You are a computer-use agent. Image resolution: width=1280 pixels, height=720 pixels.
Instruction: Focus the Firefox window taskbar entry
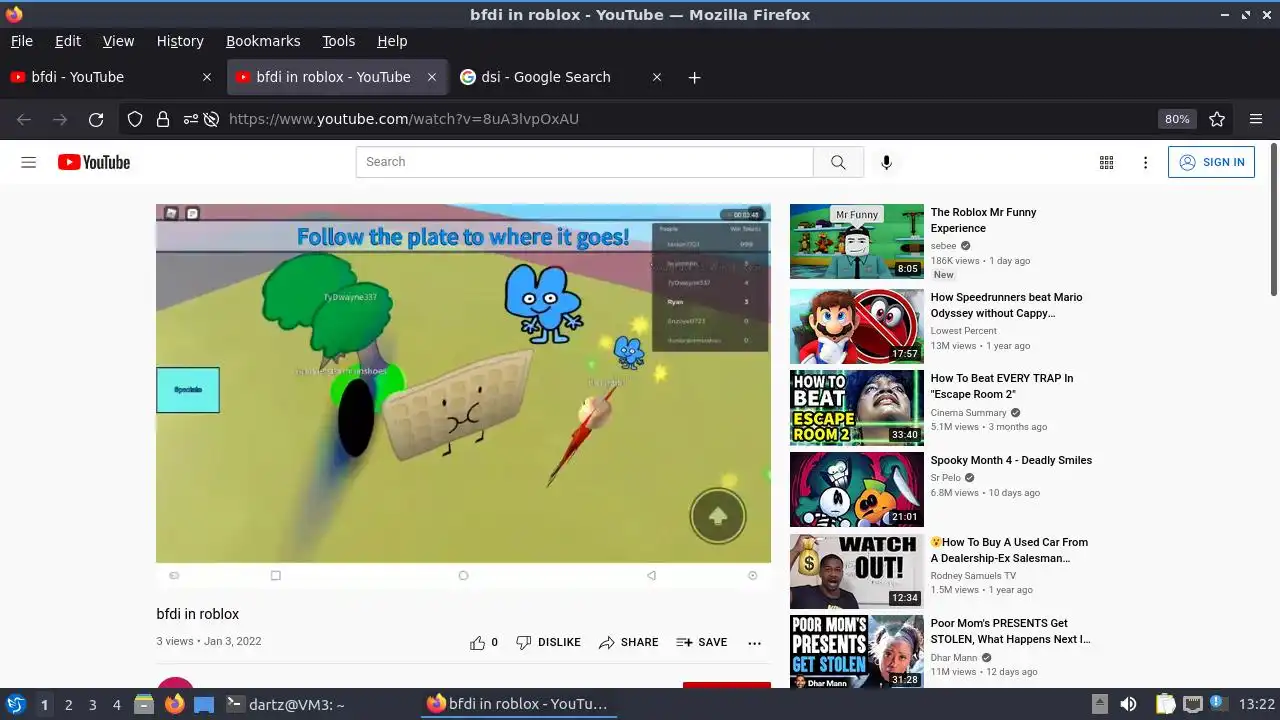click(517, 704)
